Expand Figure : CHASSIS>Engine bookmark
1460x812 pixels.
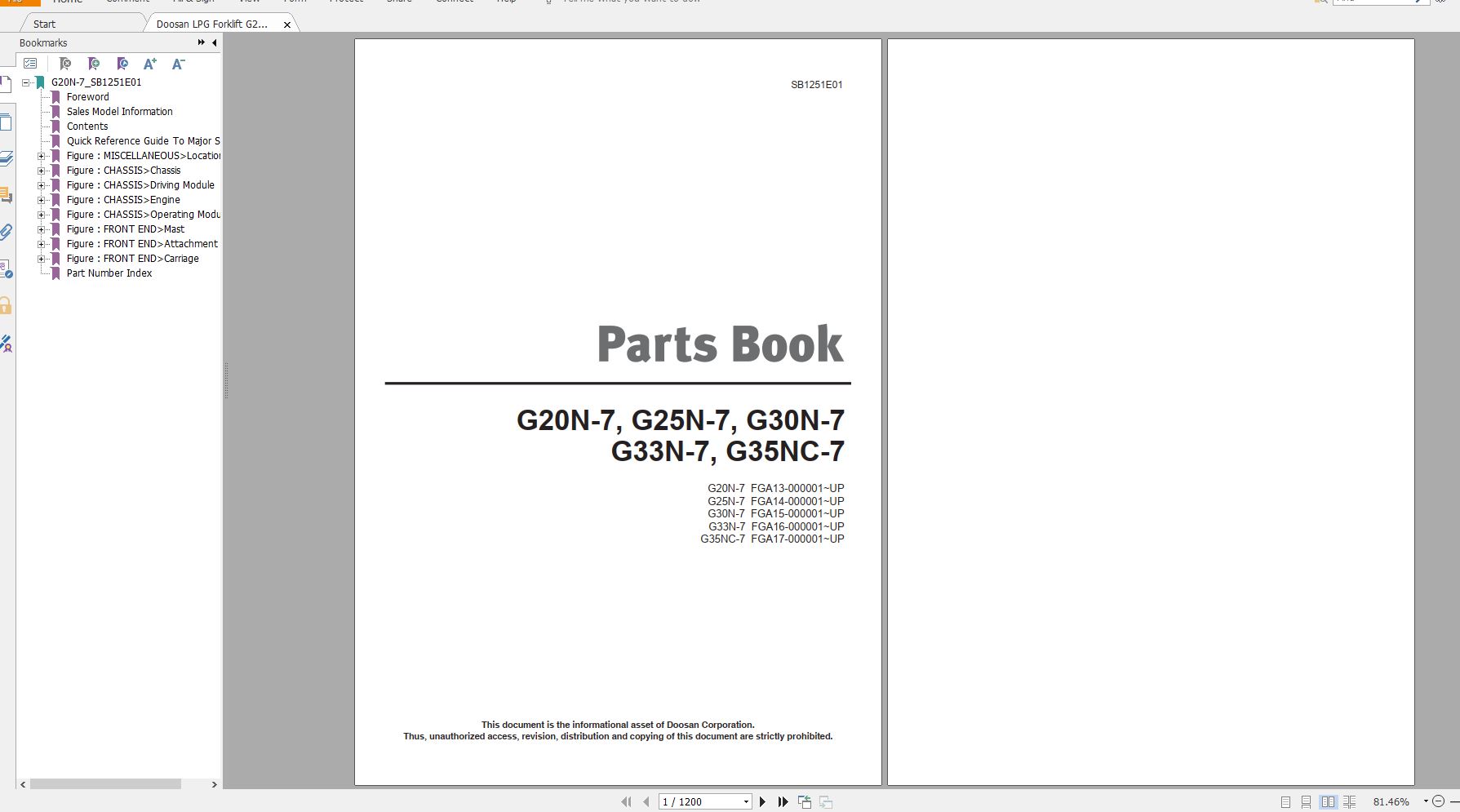tap(41, 199)
